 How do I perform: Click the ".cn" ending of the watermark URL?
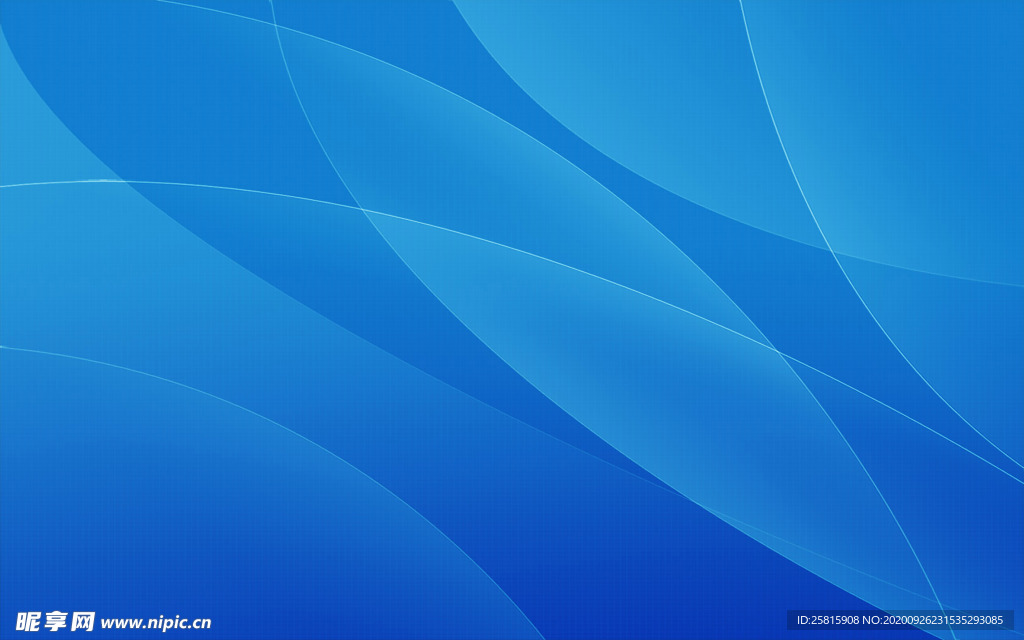coord(199,623)
